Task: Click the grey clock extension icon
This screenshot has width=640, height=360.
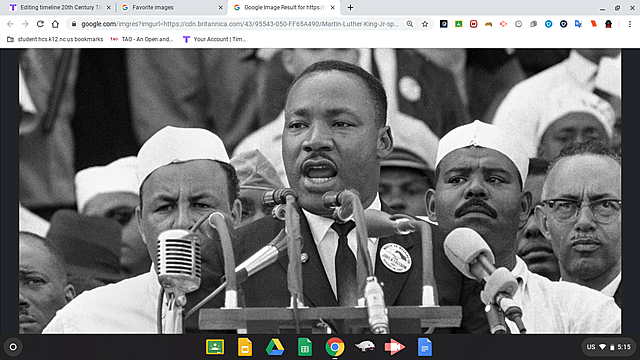Action: coord(518,24)
